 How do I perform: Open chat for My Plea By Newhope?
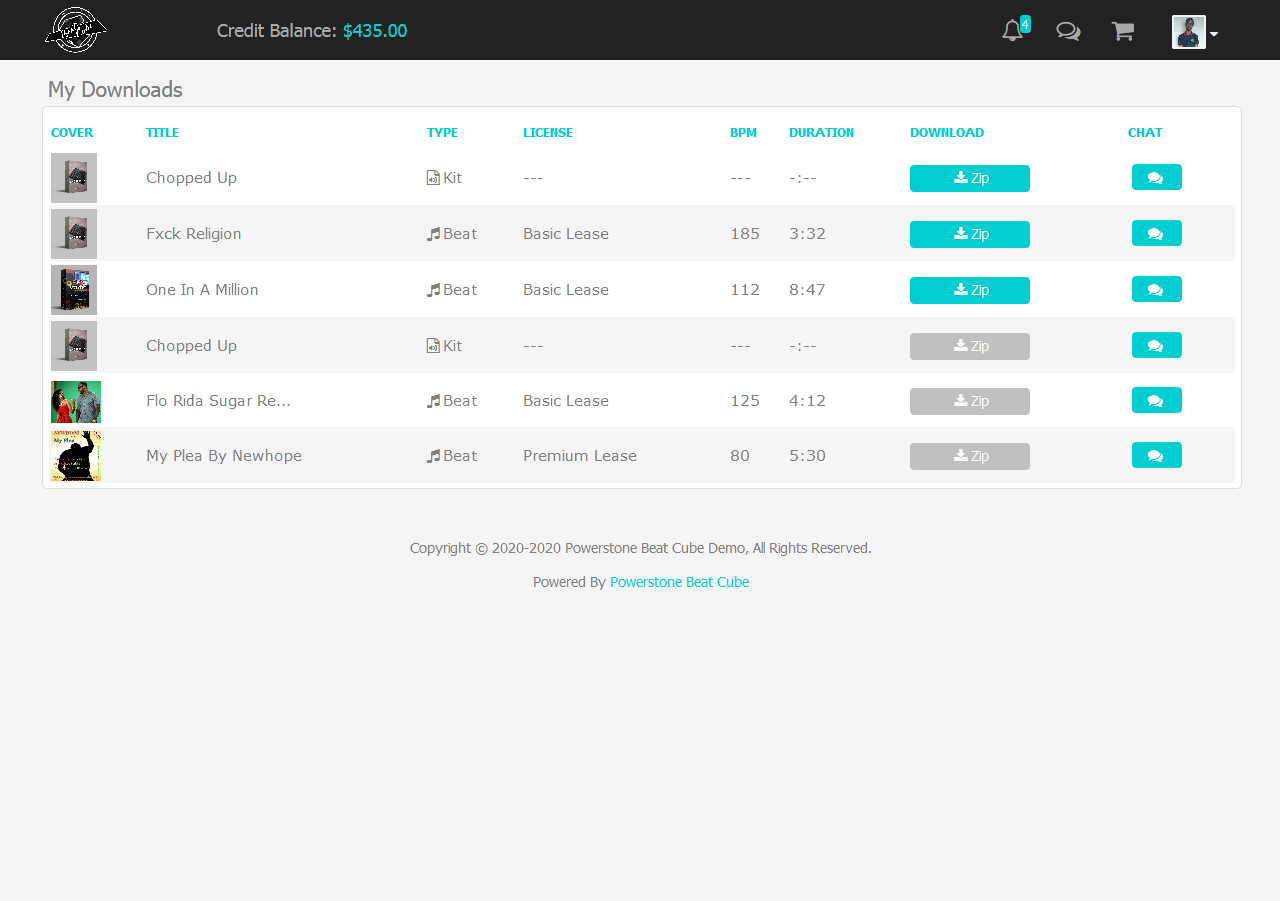click(x=1156, y=454)
